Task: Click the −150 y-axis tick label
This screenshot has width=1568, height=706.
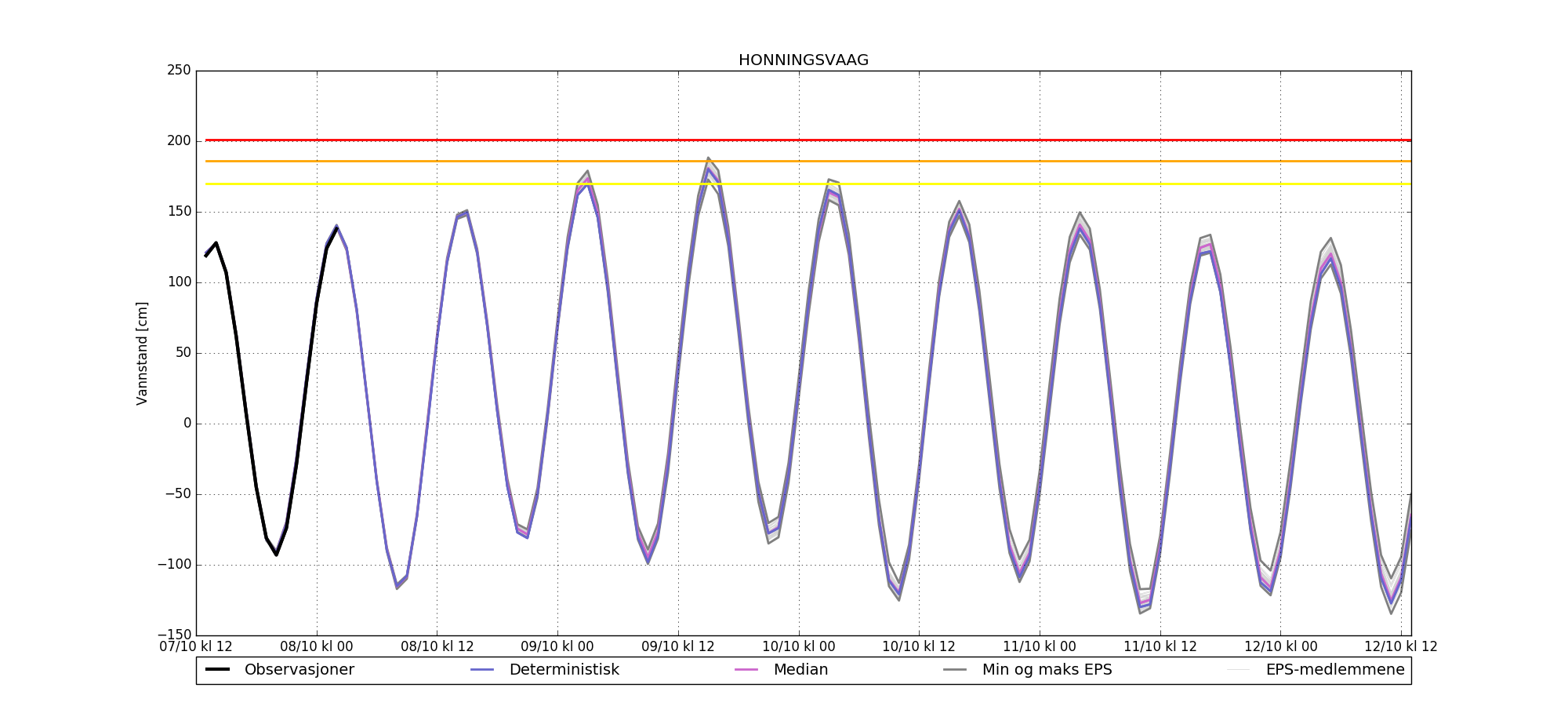Action: 174,635
